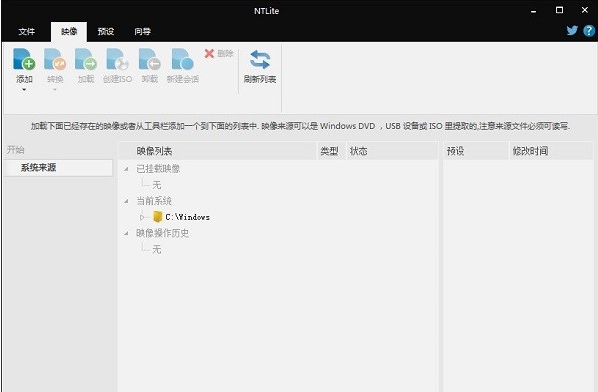Viewport: 598px width, 392px height.
Task: Click the 刷新列表 refresh icon
Action: click(260, 60)
